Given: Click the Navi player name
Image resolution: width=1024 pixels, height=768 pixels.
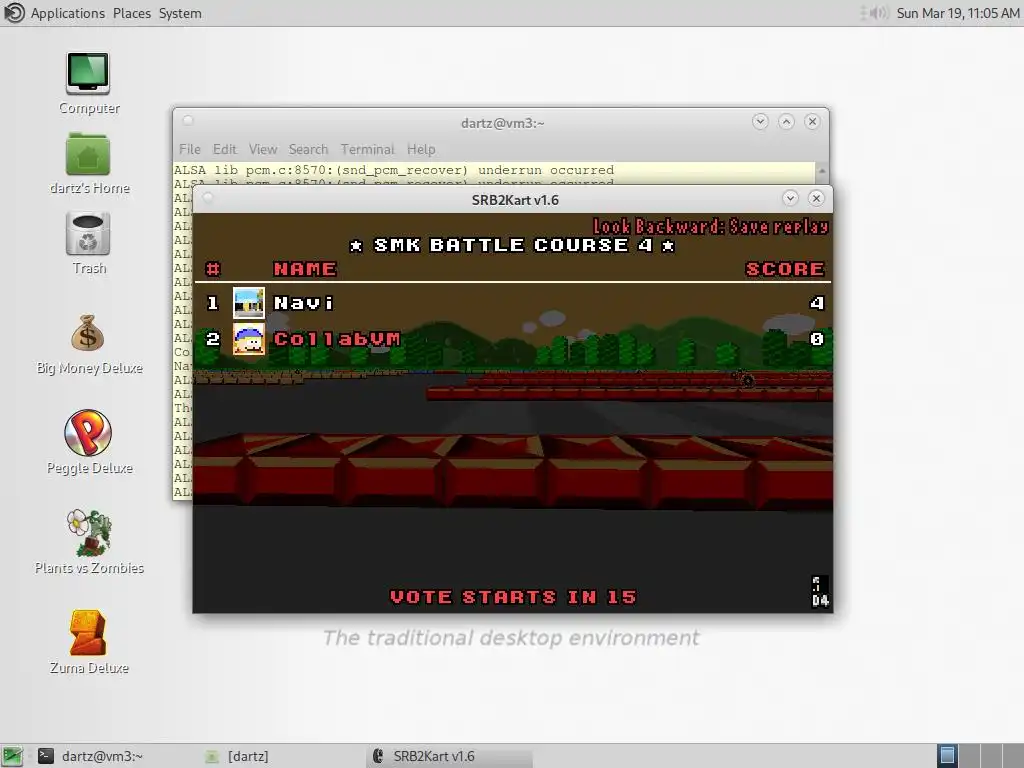Looking at the screenshot, I should 303,303.
